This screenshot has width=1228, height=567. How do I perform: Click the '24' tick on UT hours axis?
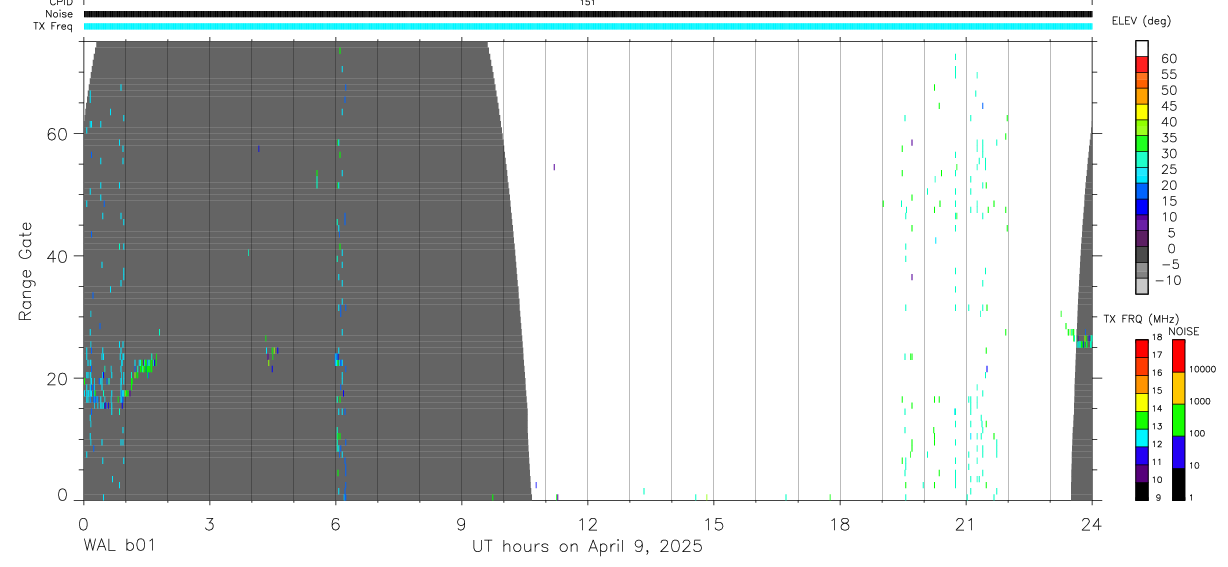[x=1091, y=523]
